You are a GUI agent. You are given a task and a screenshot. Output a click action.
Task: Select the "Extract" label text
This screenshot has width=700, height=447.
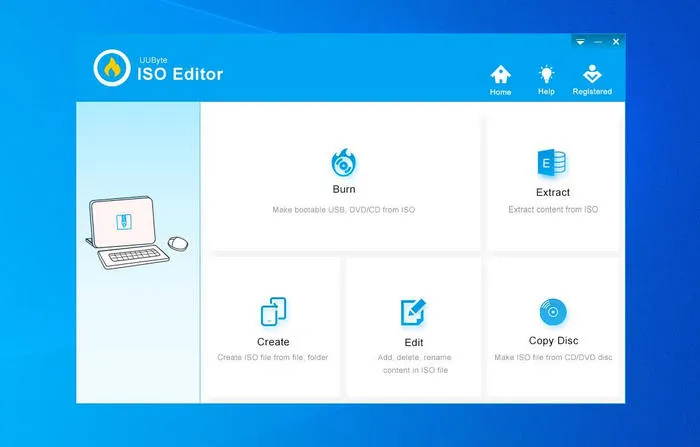click(552, 192)
